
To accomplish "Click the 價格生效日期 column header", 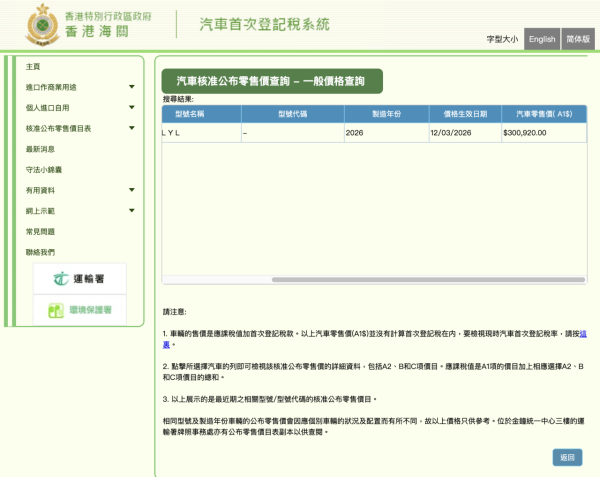I will (465, 114).
